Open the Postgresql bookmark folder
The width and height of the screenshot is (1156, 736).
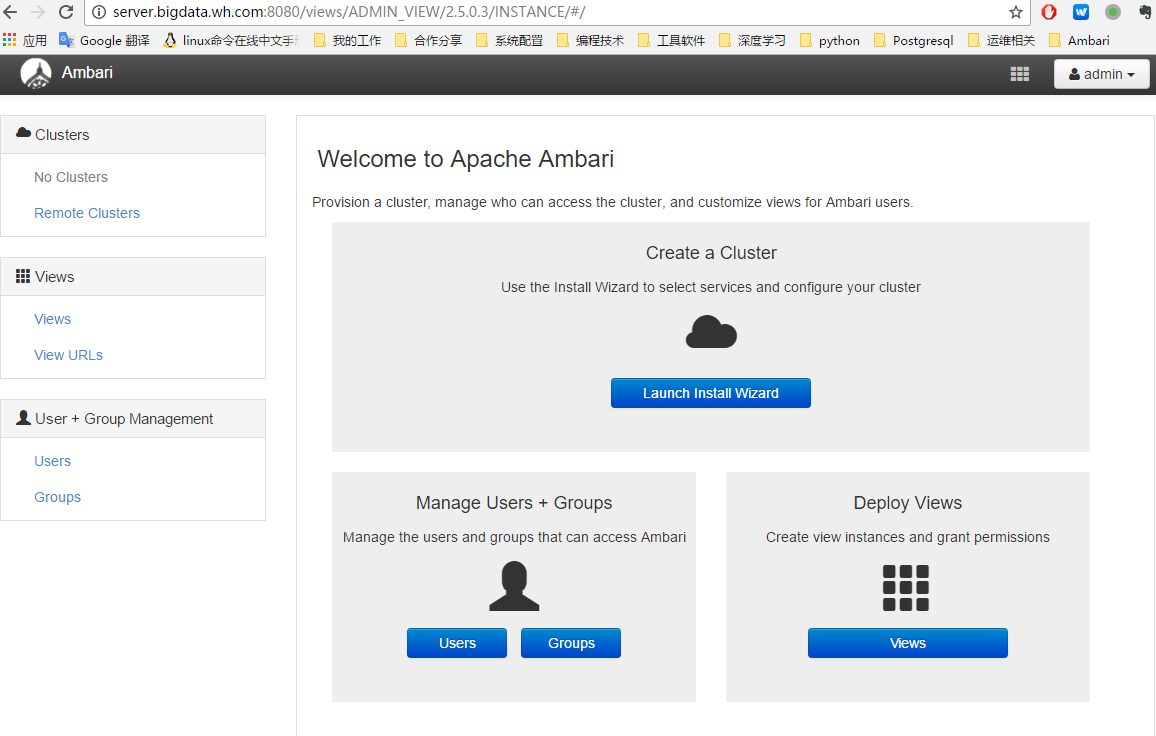tap(913, 40)
